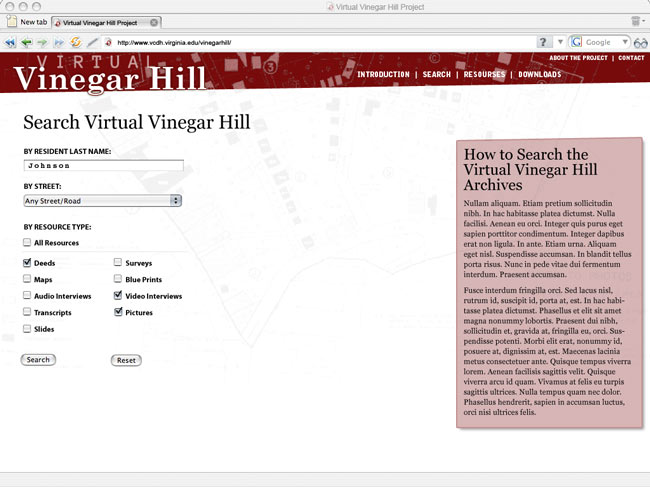Open the trash closed-tabs icon

pyautogui.click(x=635, y=21)
